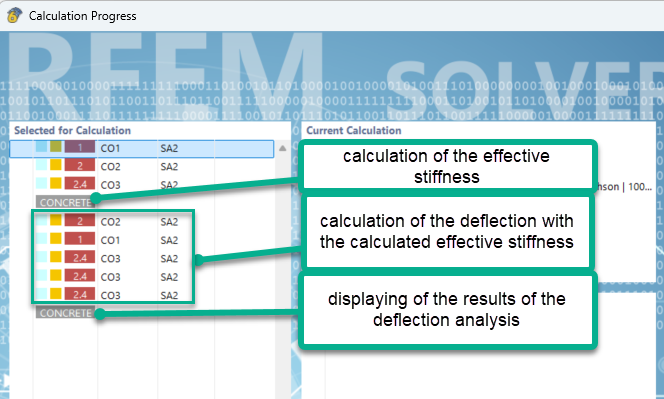This screenshot has width=664, height=399.
Task: Click the lower CONCRETE group label
Action: pos(65,313)
